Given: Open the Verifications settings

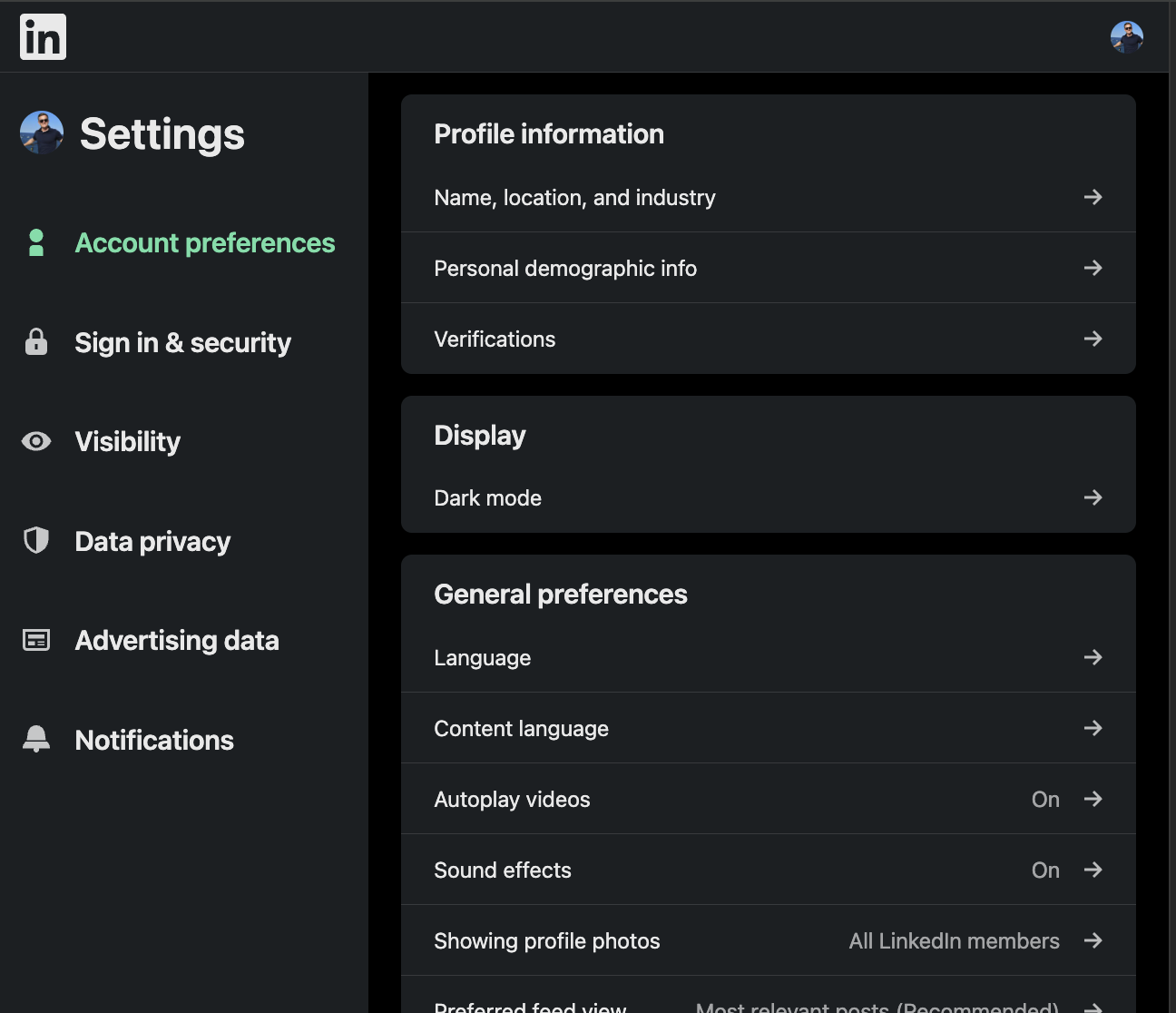Looking at the screenshot, I should 495,339.
